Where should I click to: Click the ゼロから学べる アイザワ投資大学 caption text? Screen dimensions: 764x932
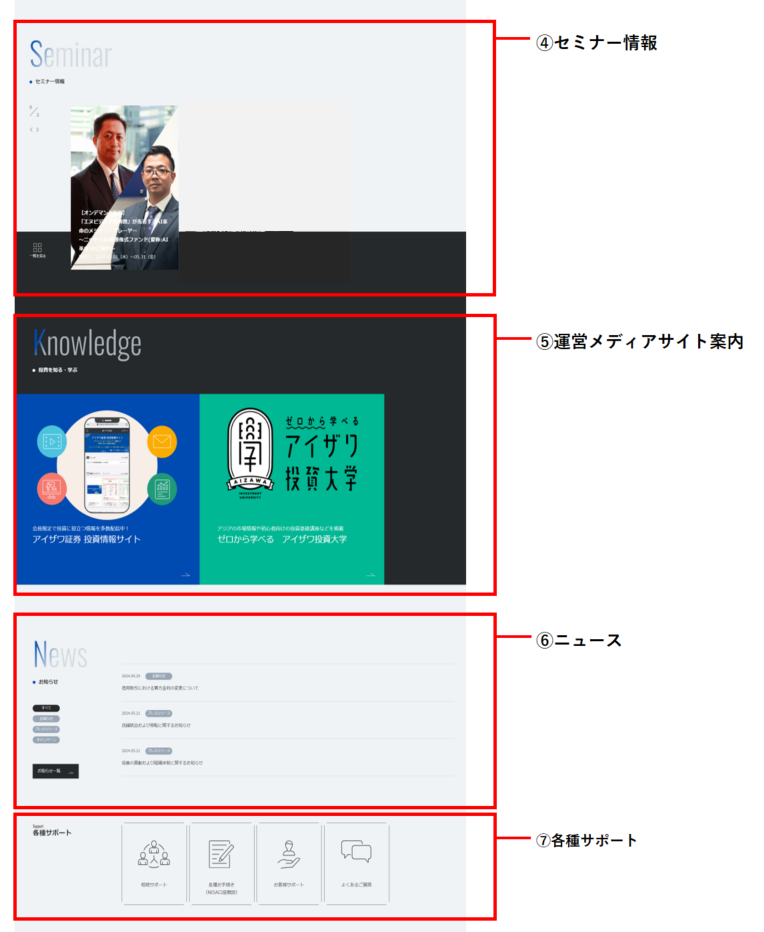tap(282, 539)
